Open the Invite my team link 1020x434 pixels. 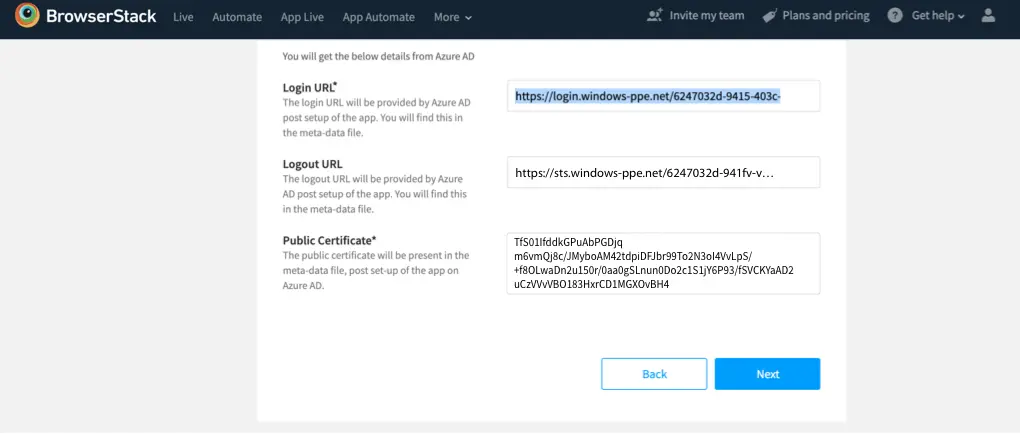pos(707,16)
